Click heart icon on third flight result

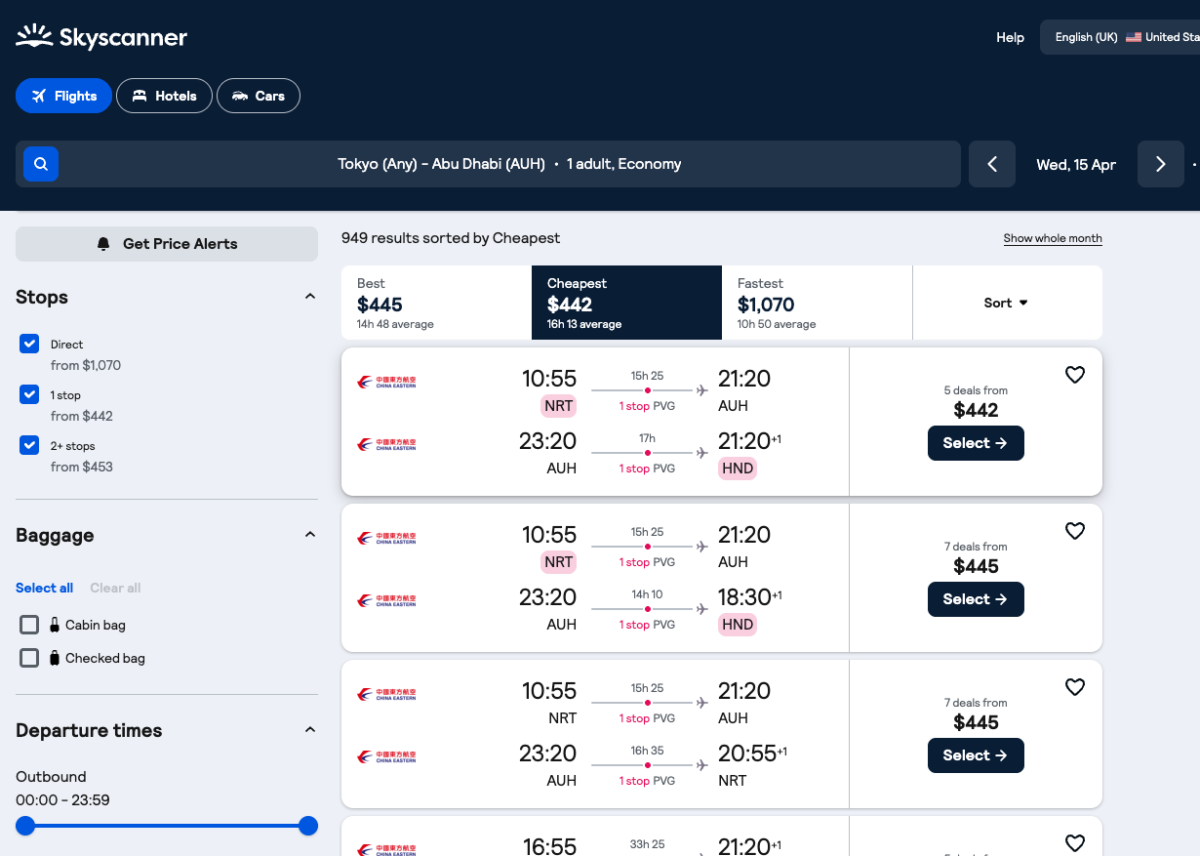pyautogui.click(x=1074, y=687)
